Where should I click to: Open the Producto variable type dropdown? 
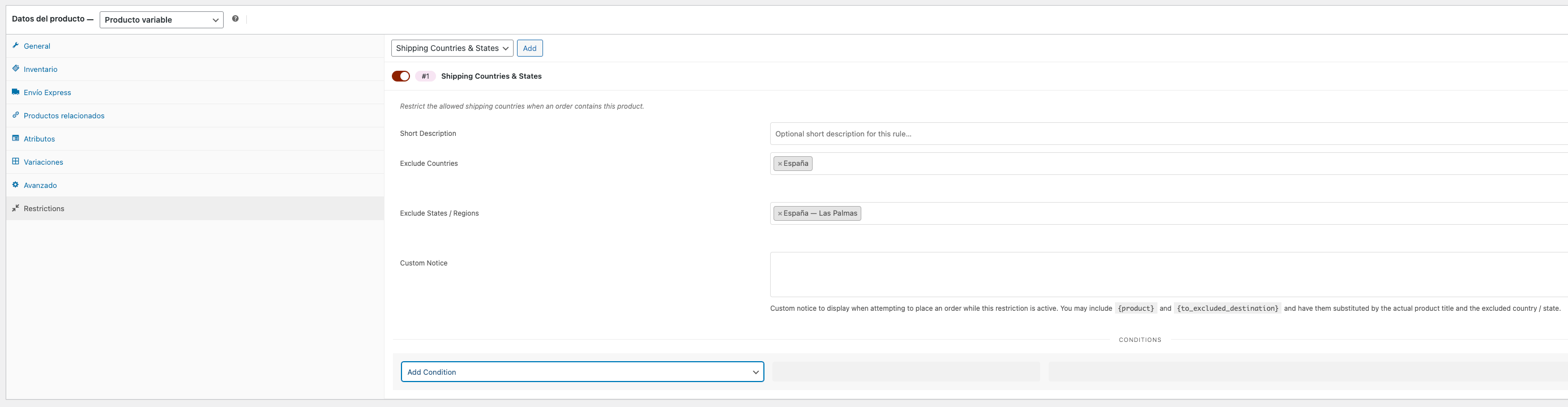click(161, 19)
